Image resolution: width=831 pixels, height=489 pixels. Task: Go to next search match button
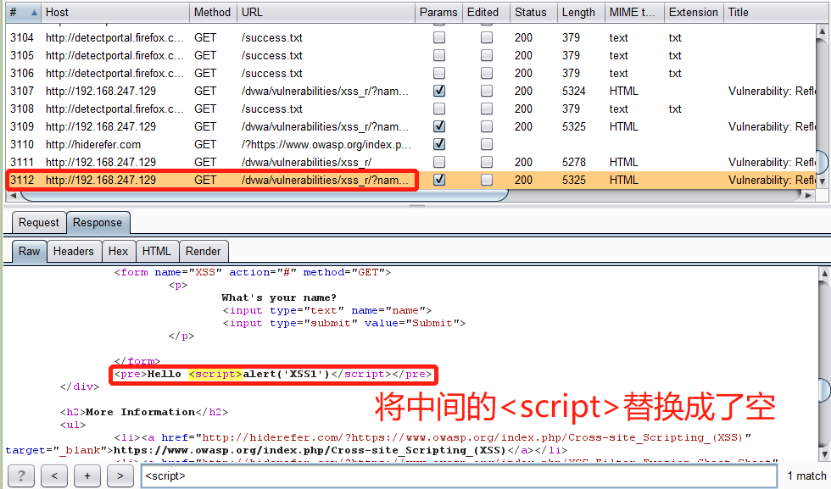[120, 476]
